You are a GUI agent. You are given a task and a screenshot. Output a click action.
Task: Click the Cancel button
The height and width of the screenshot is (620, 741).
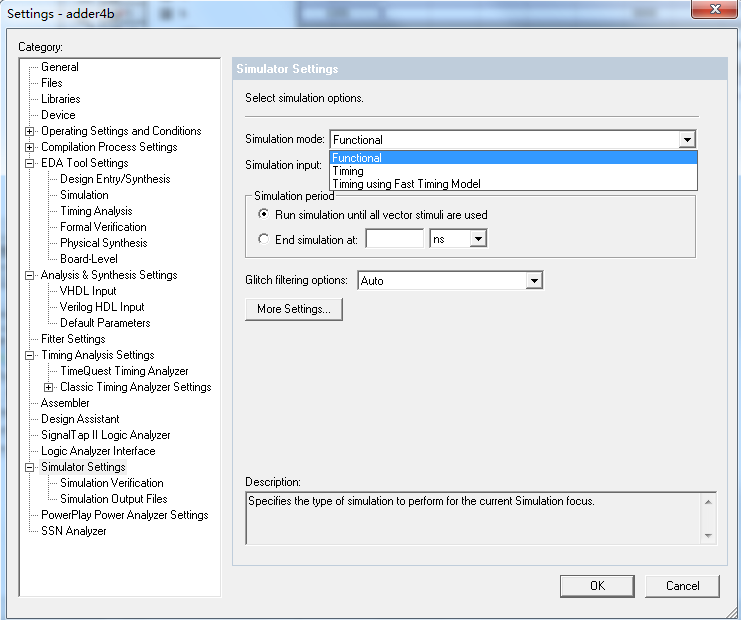[x=682, y=586]
